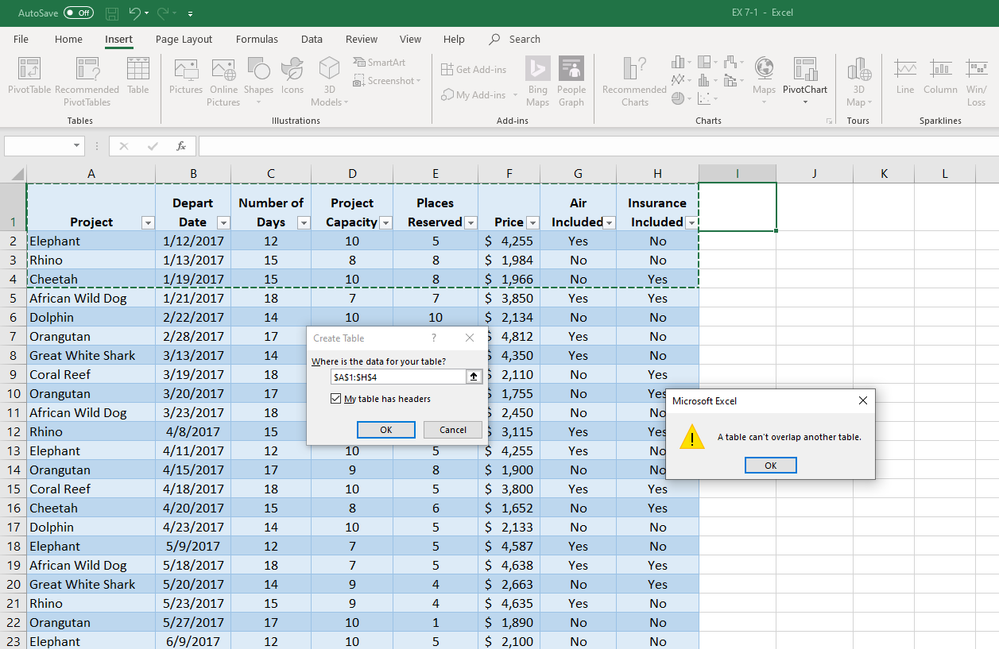Open the Price column filter dropdown
The height and width of the screenshot is (649, 999).
(533, 223)
